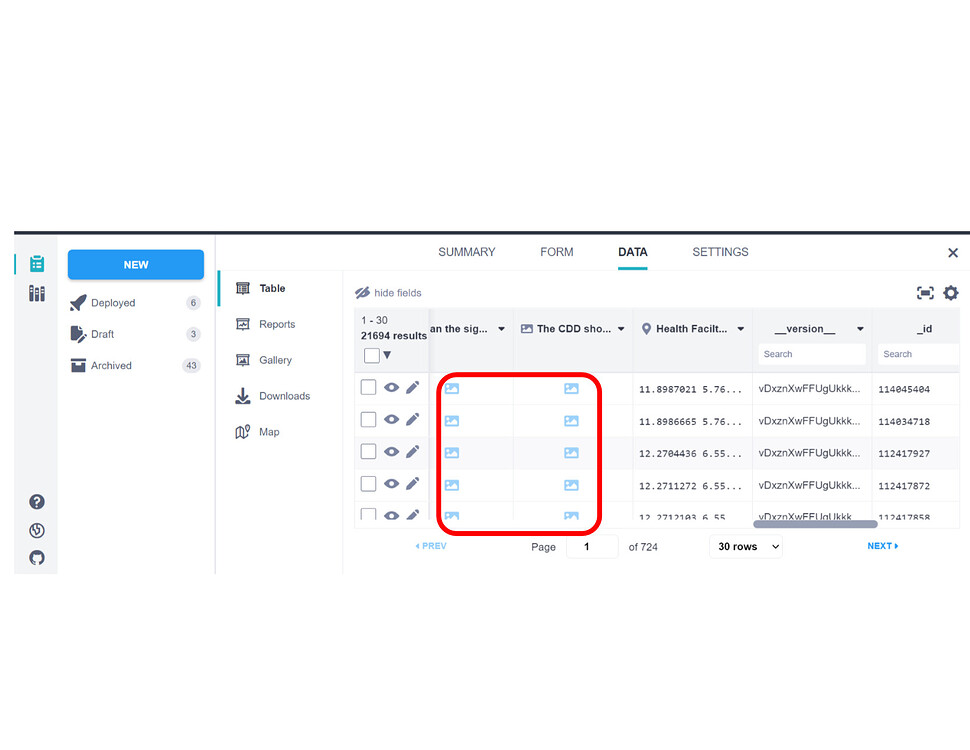Open the '30 rows' page size dropdown

(x=745, y=546)
